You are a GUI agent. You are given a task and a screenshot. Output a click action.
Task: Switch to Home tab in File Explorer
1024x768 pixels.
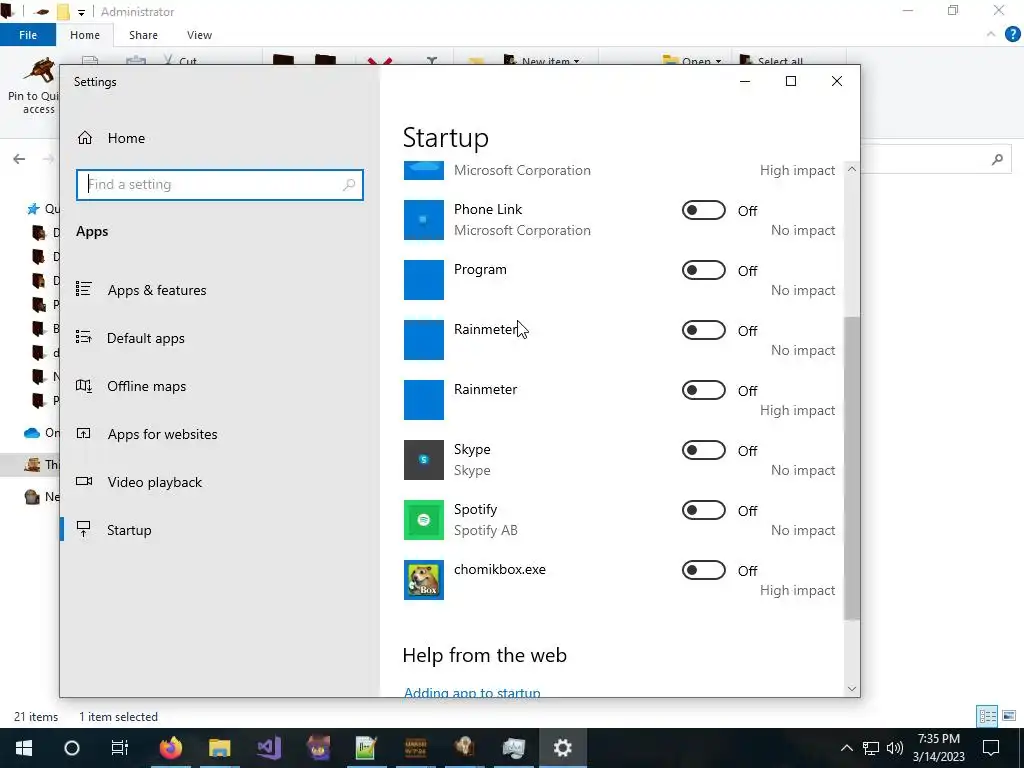pyautogui.click(x=85, y=35)
